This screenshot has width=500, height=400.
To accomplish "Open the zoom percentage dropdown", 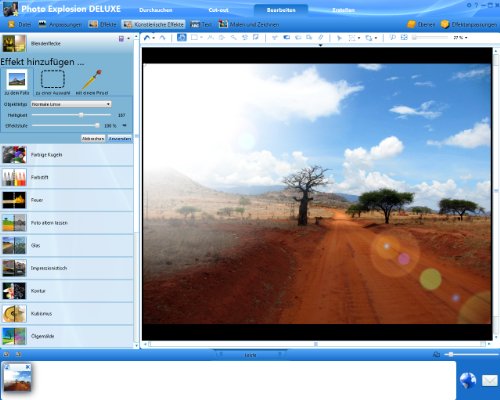I will point(460,38).
